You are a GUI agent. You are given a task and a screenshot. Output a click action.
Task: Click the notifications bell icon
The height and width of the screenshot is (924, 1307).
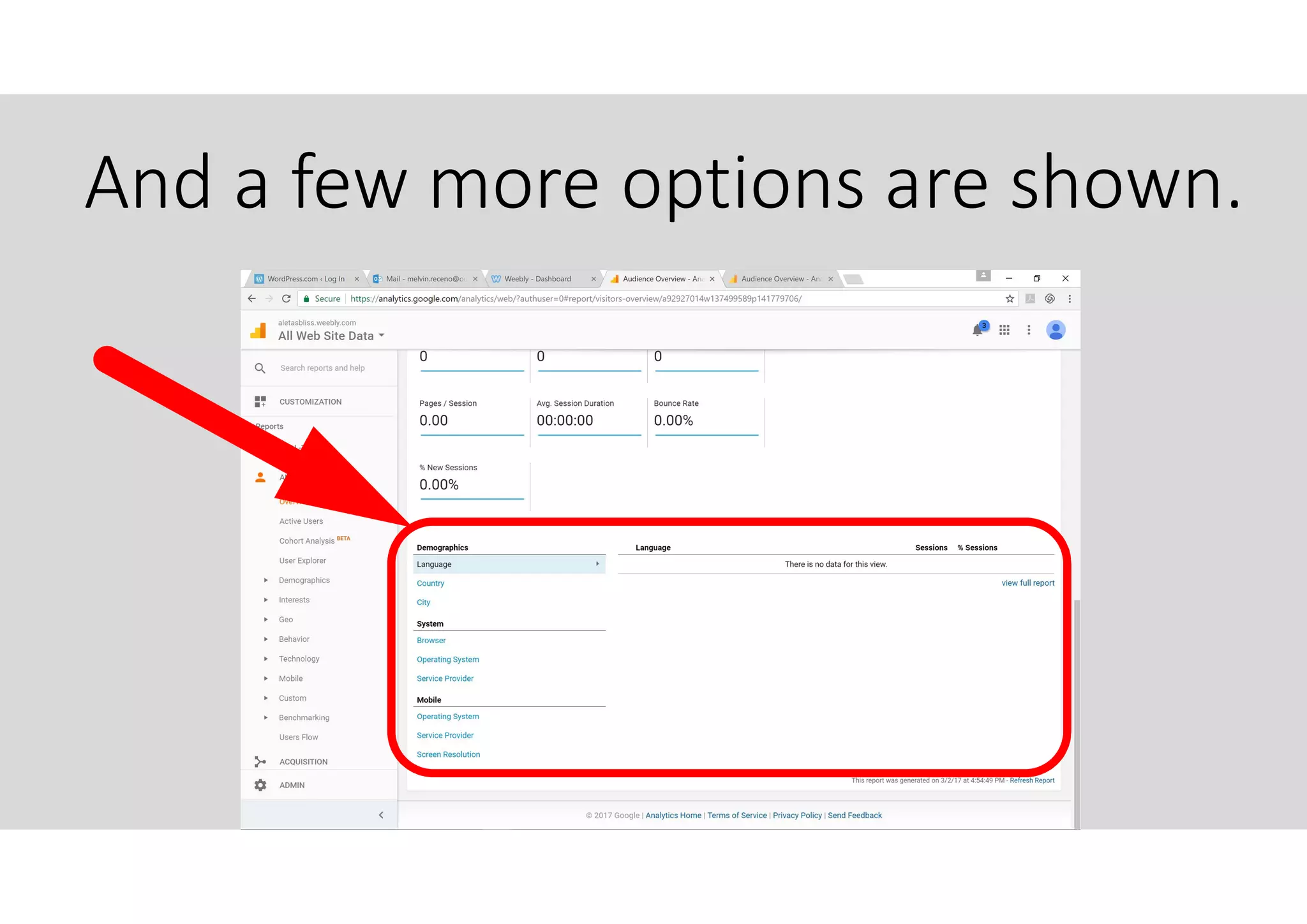tap(977, 330)
